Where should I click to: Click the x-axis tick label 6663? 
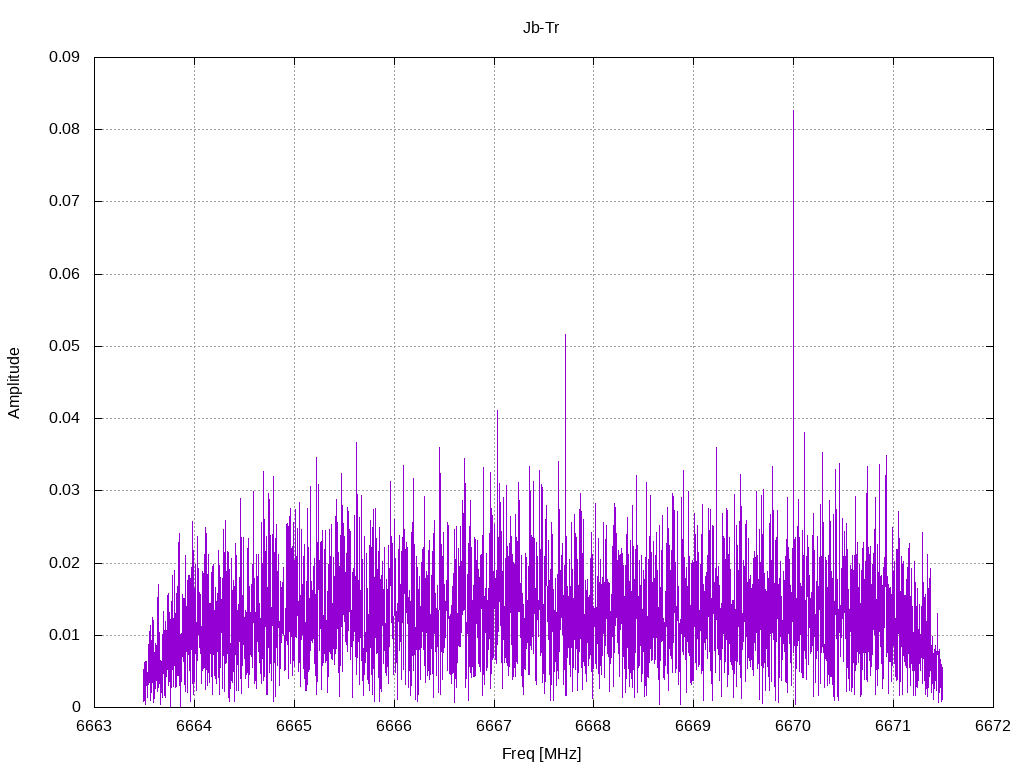coord(94,726)
